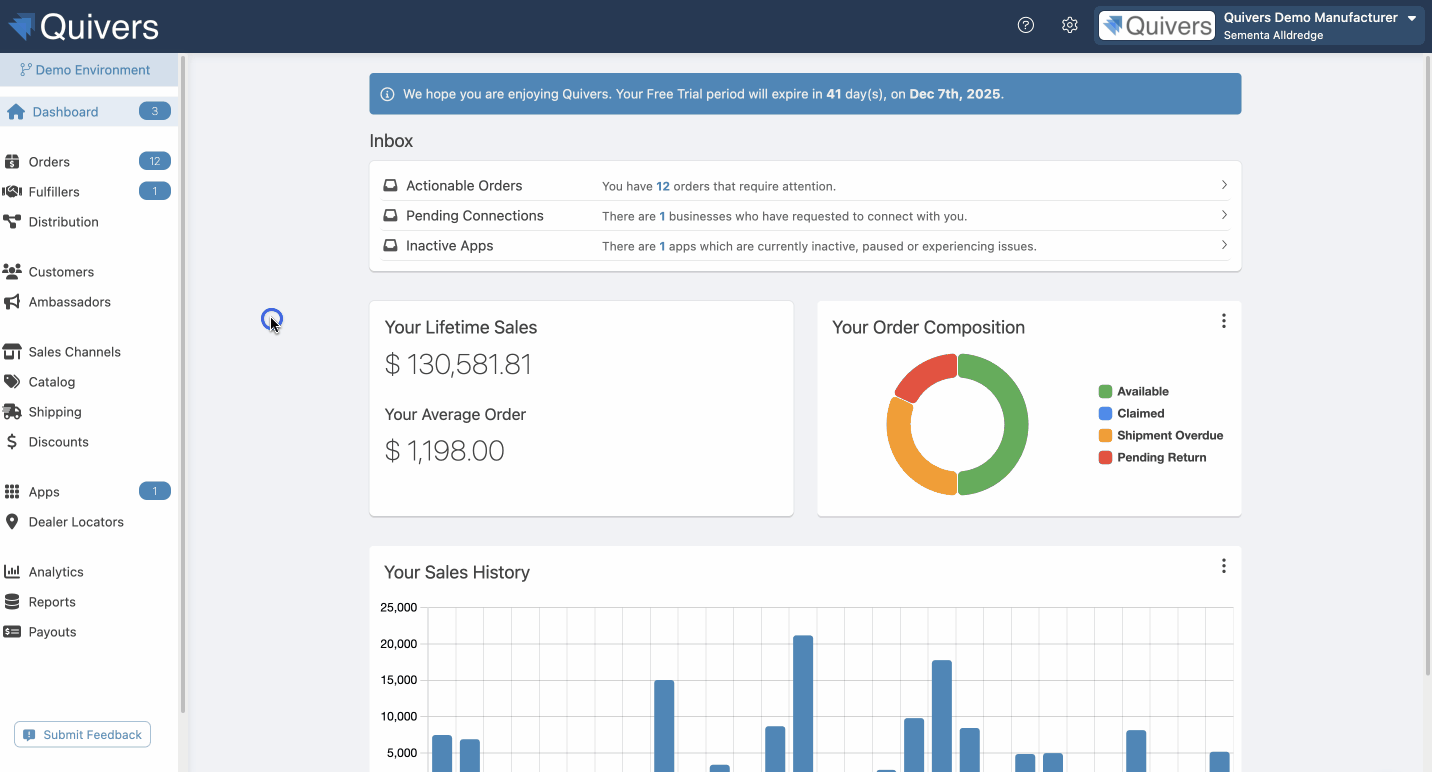Image resolution: width=1432 pixels, height=772 pixels.
Task: Toggle Pending Return legend item
Action: click(1161, 458)
